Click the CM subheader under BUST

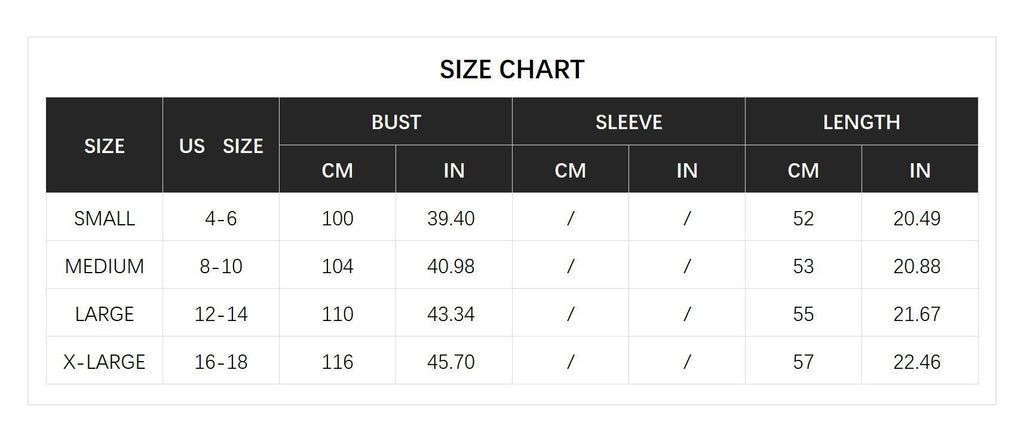point(338,170)
